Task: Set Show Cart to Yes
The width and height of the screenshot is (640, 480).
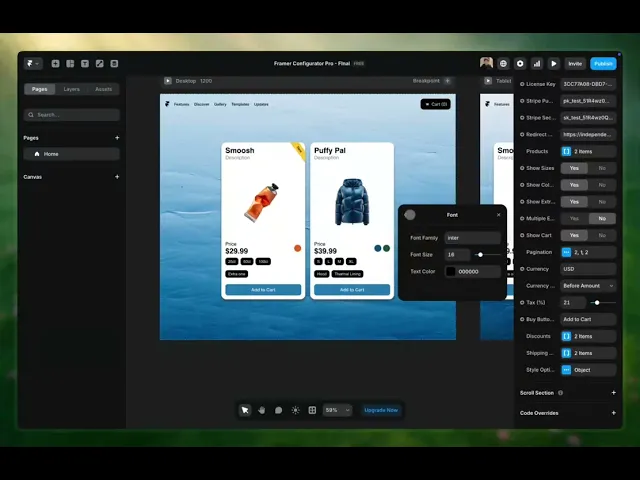Action: [x=574, y=235]
